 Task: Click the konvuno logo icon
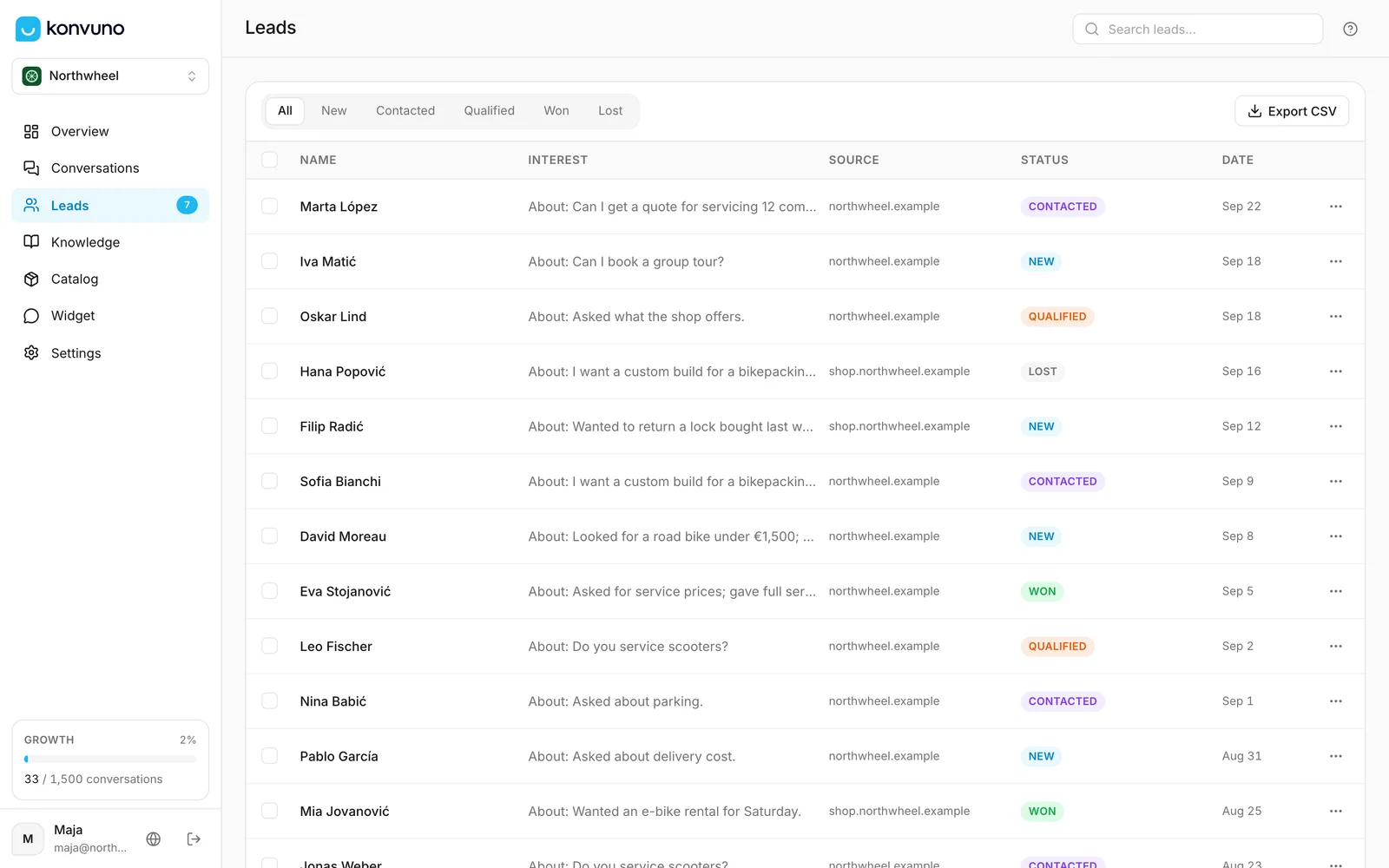click(28, 29)
